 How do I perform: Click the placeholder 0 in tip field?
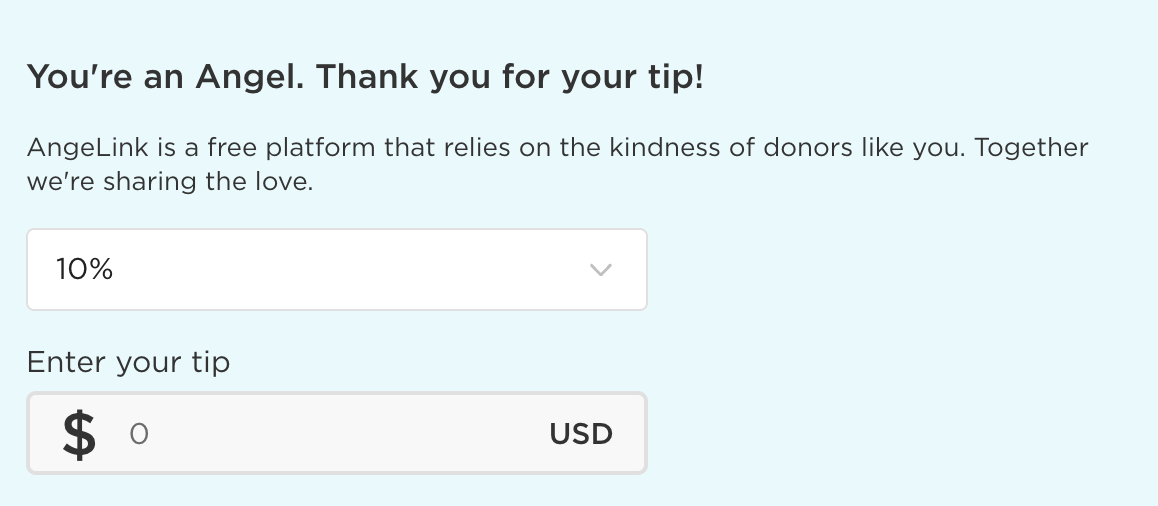[139, 434]
